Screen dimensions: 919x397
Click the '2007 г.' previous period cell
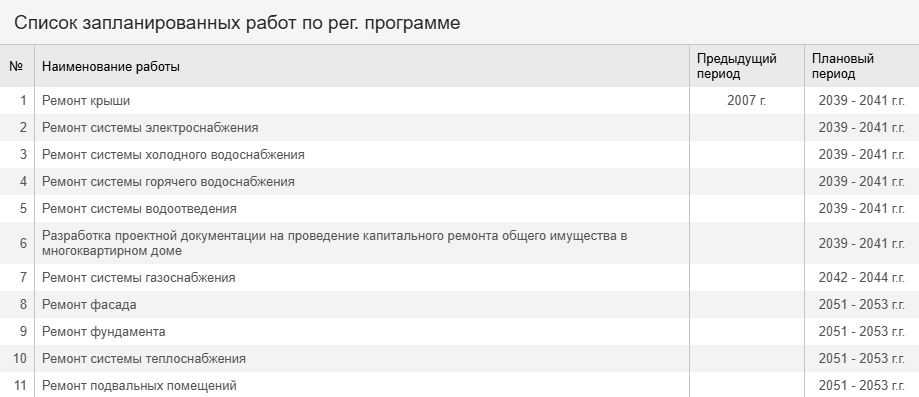pyautogui.click(x=747, y=101)
